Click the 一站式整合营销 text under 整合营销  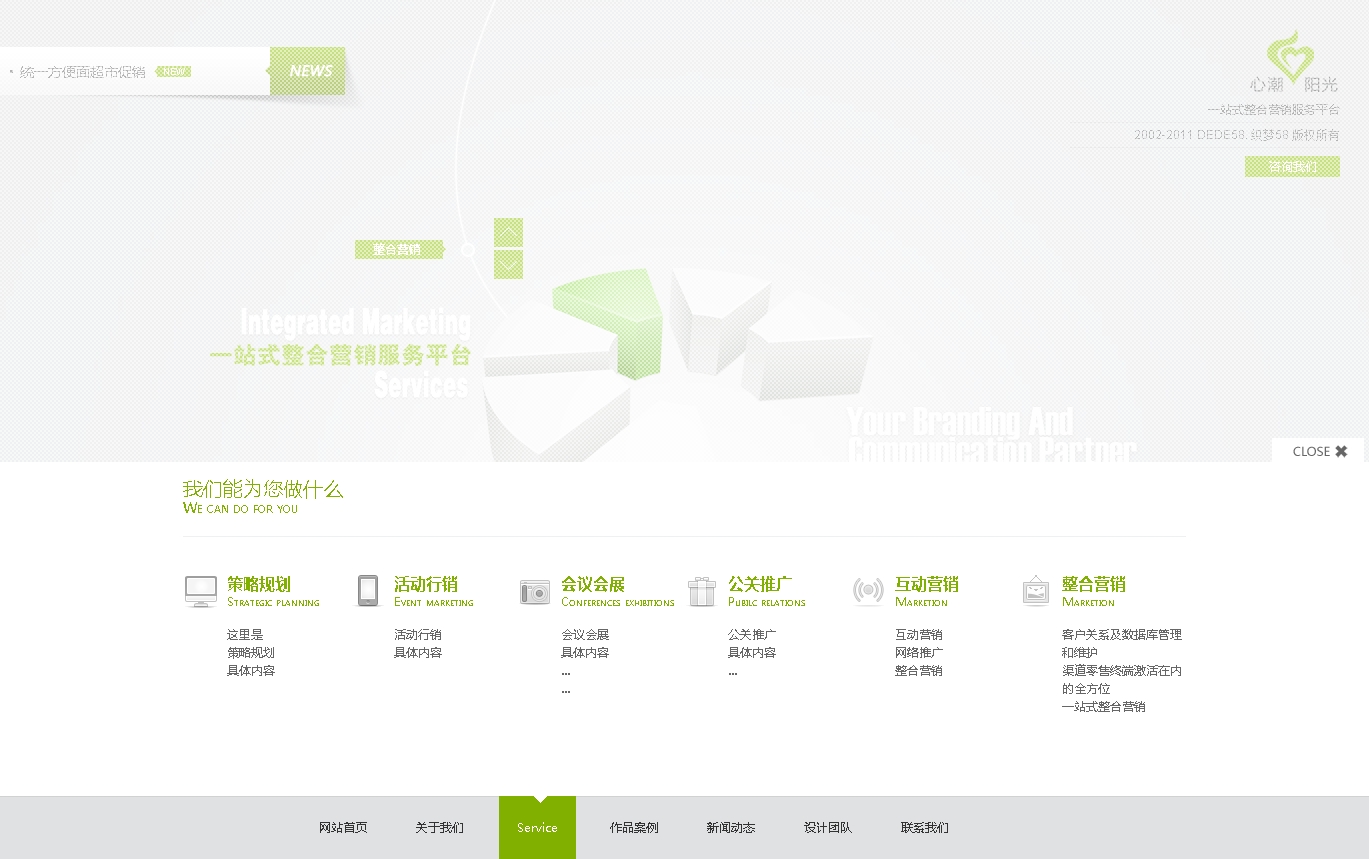(x=1104, y=707)
